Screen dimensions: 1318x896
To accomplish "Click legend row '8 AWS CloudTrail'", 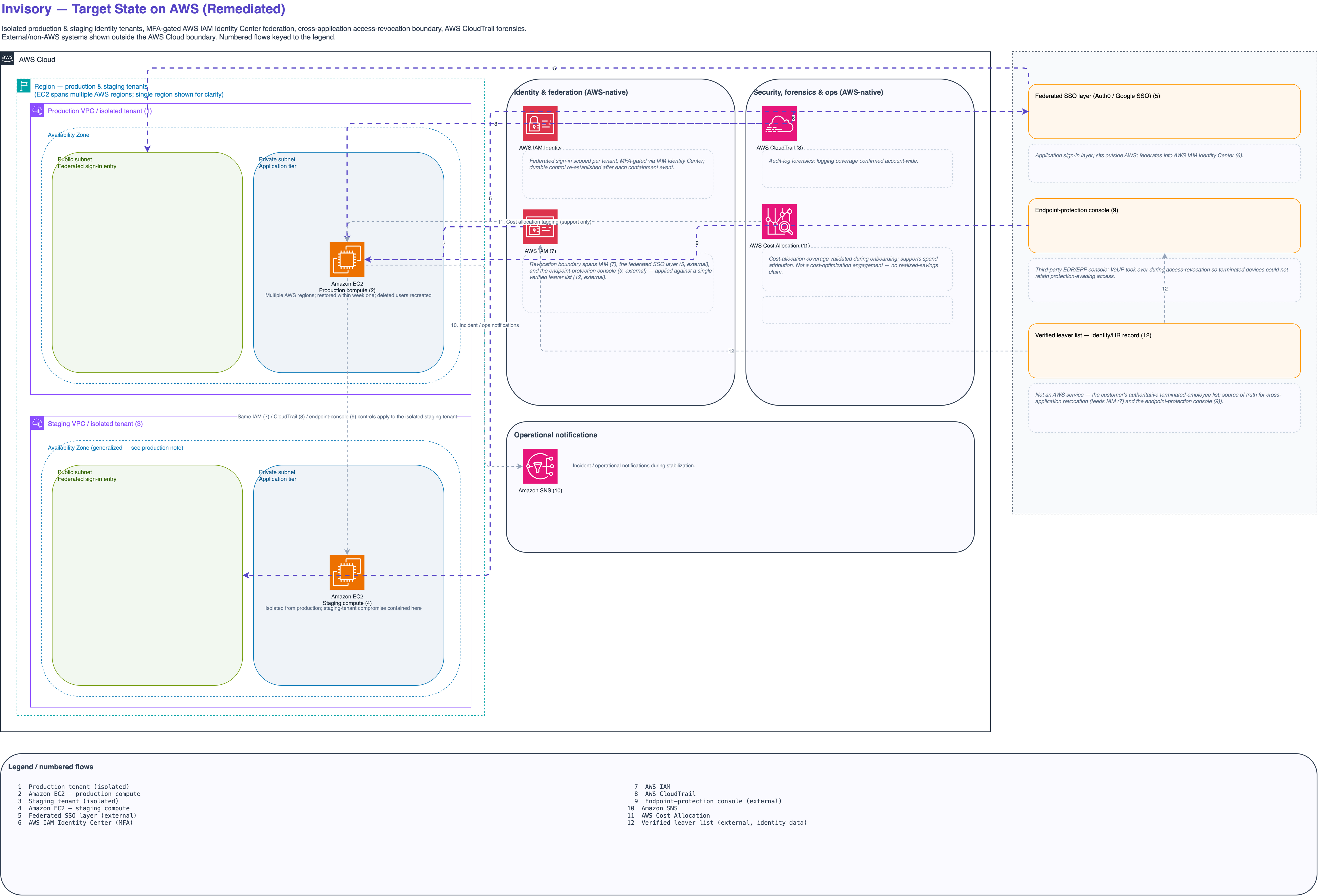I will tap(665, 794).
